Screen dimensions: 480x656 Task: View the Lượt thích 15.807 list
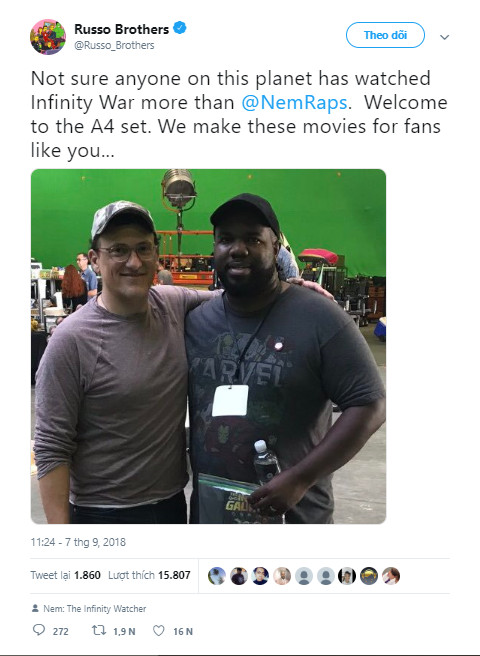click(x=149, y=575)
